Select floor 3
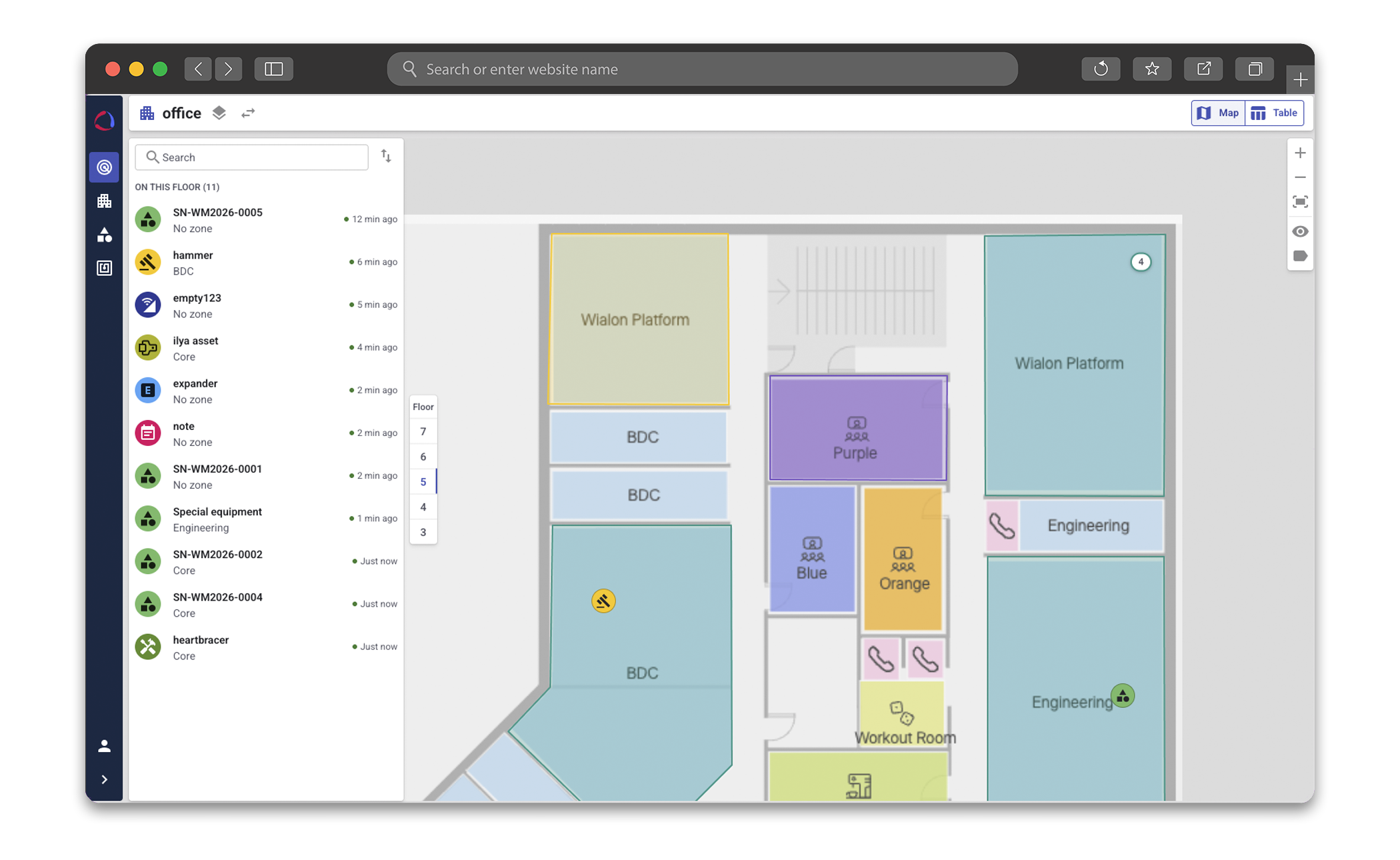The image size is (1400, 860). 423,532
